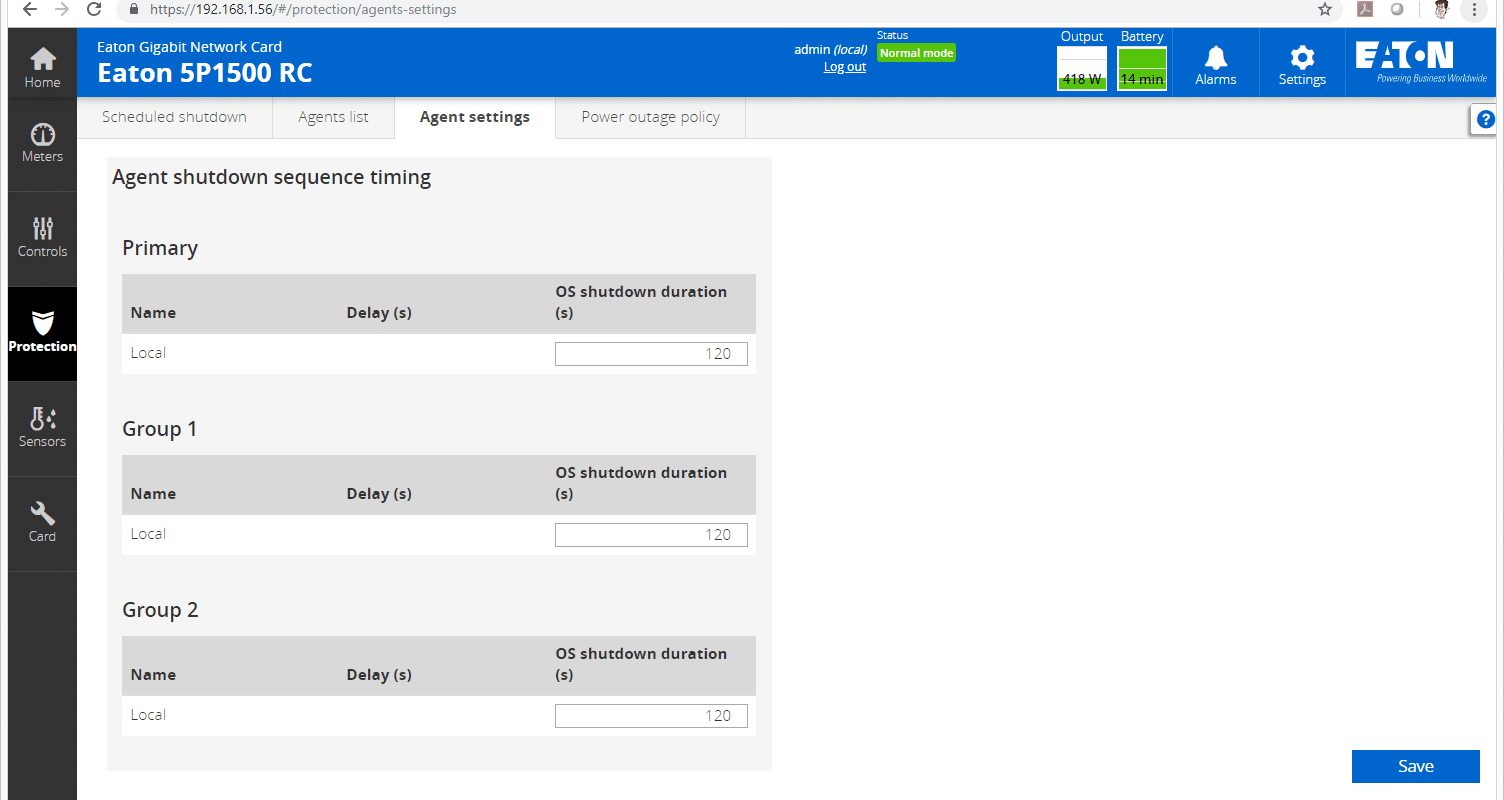Click the Eaton logo
The height and width of the screenshot is (800, 1504).
[x=1420, y=61]
